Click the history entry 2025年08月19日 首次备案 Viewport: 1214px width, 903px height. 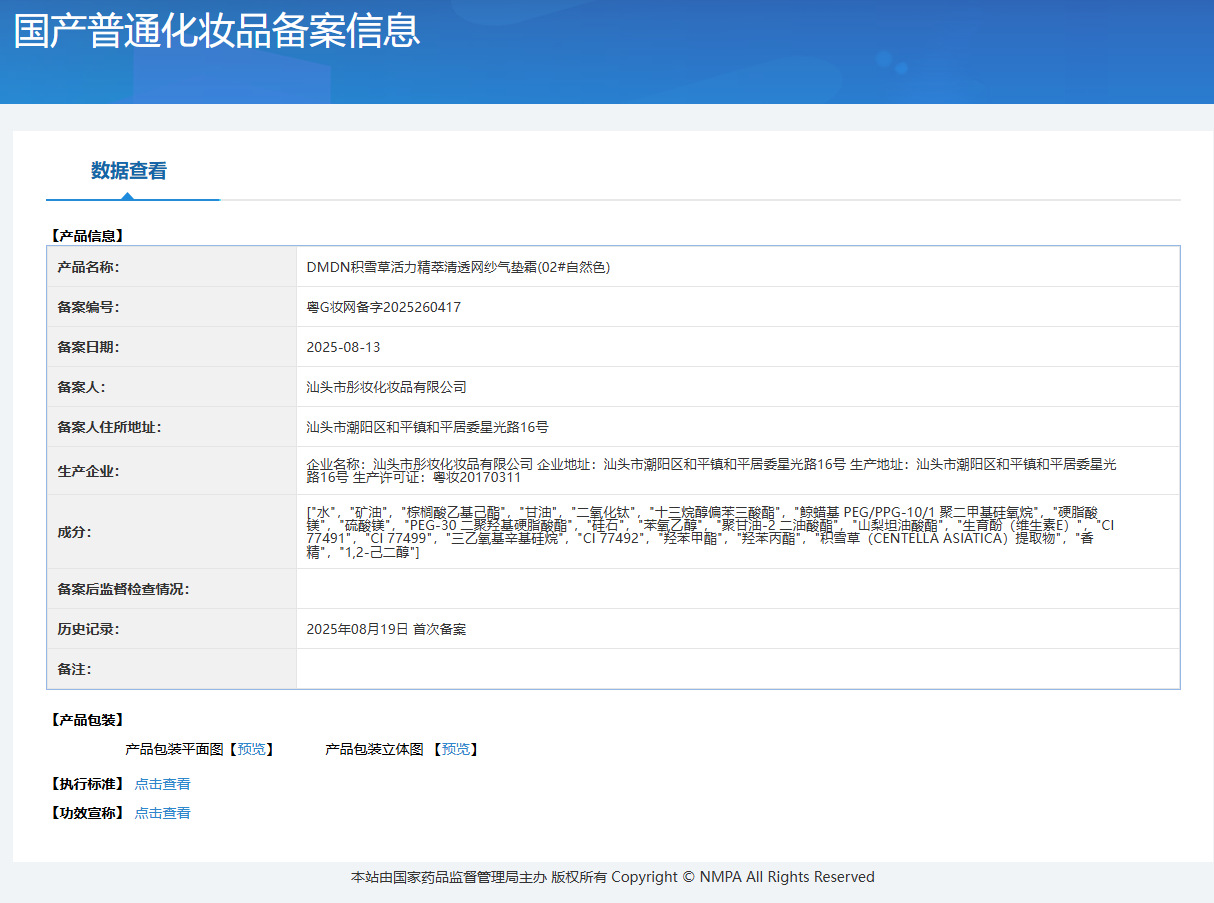(x=386, y=629)
